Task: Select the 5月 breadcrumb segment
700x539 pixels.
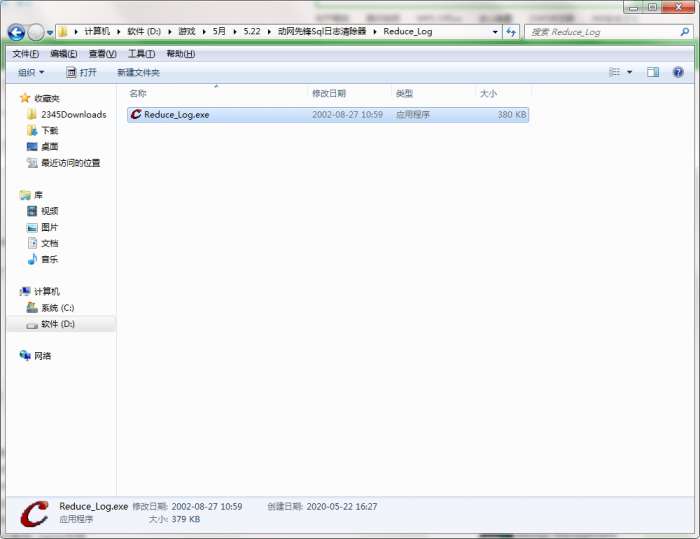Action: tap(219, 31)
